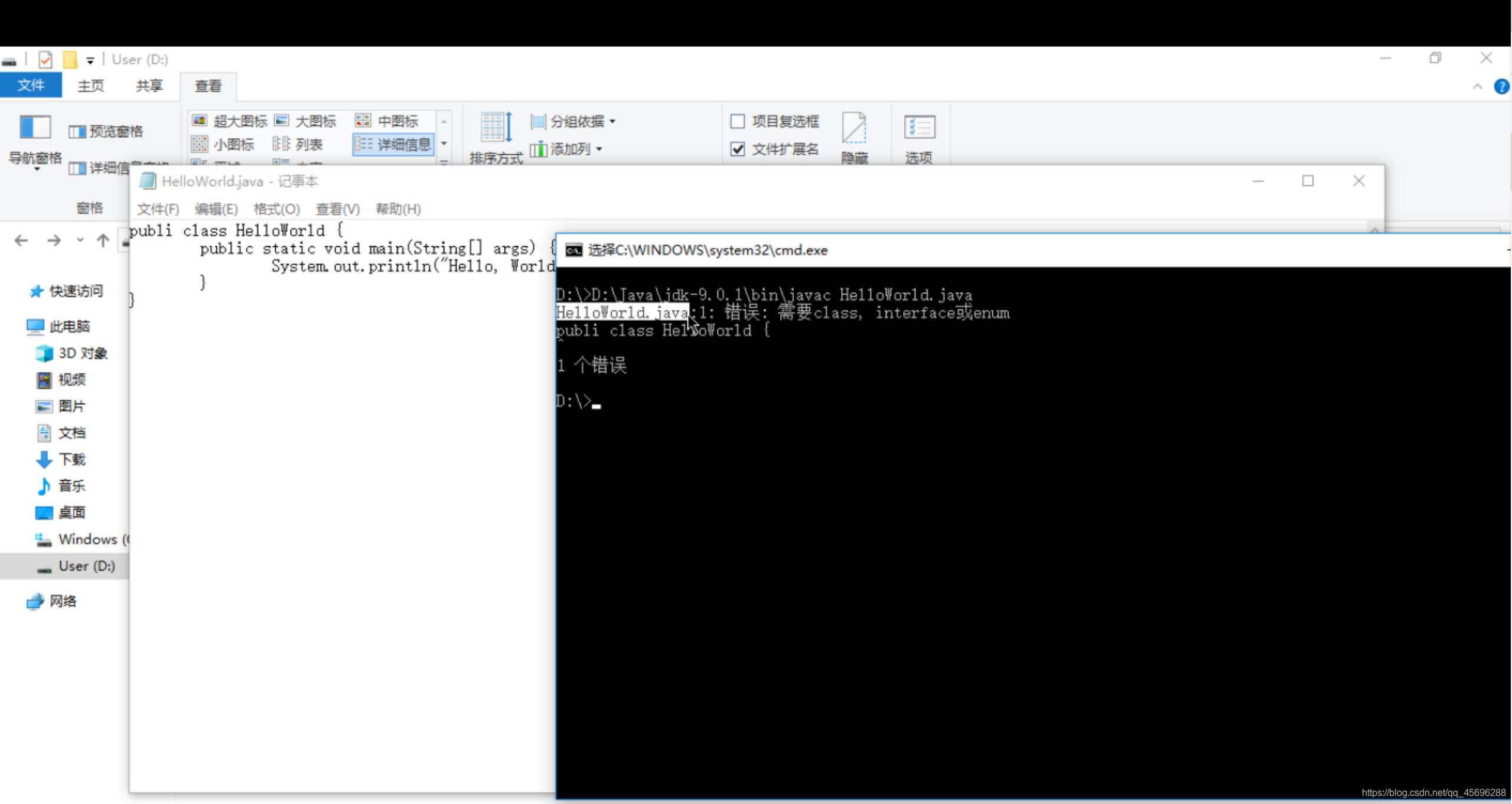Toggle 文件扩展名 (File Extensions) checkbox
Screen dimensions: 1512x804
[x=738, y=148]
